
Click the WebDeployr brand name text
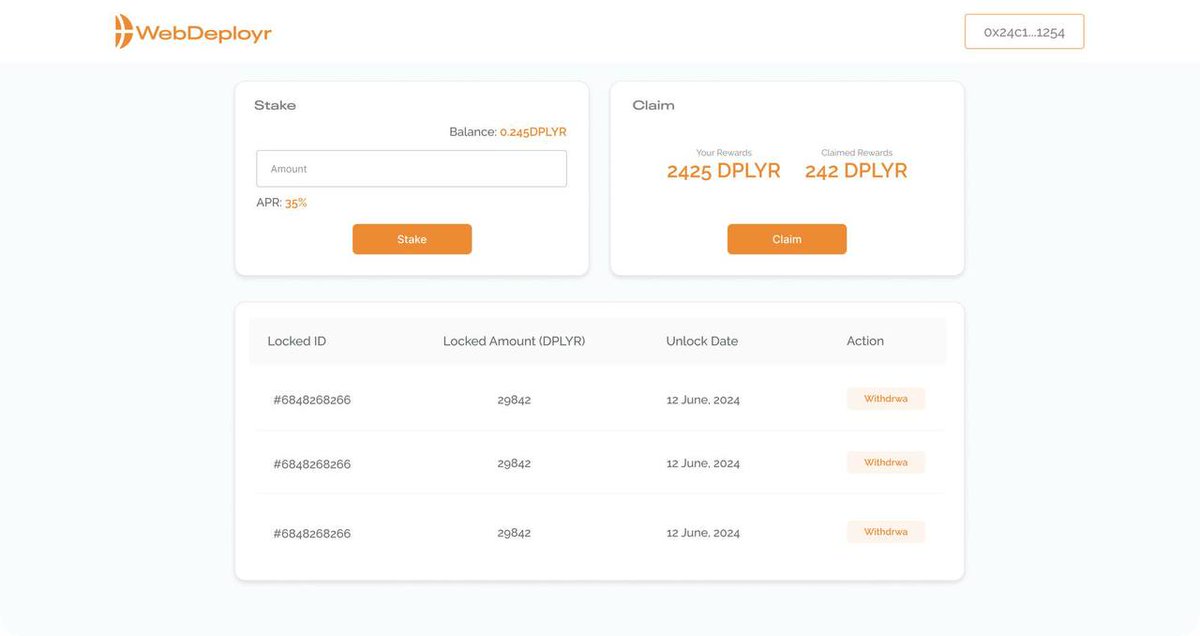(x=202, y=31)
